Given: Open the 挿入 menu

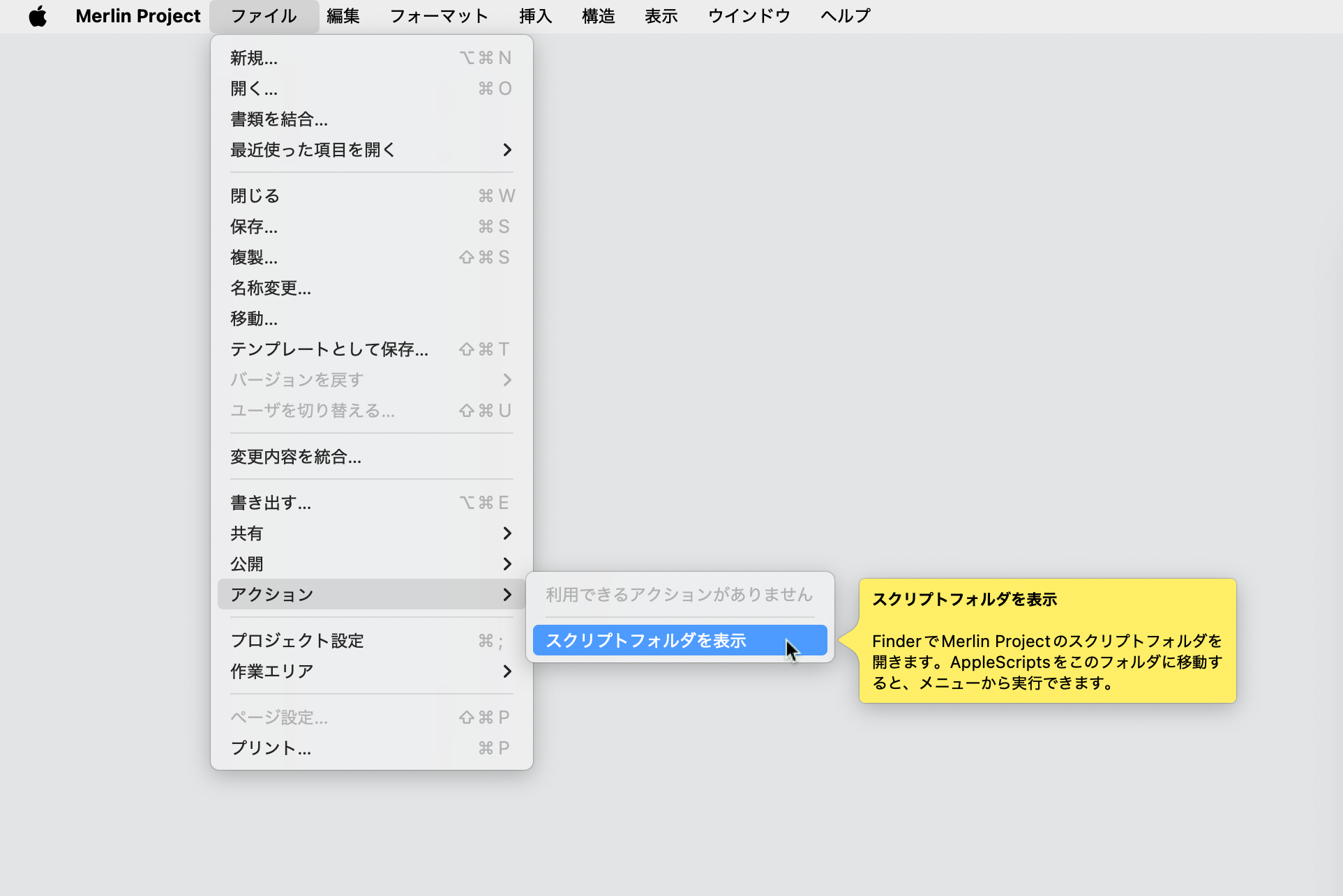Looking at the screenshot, I should pos(536,16).
